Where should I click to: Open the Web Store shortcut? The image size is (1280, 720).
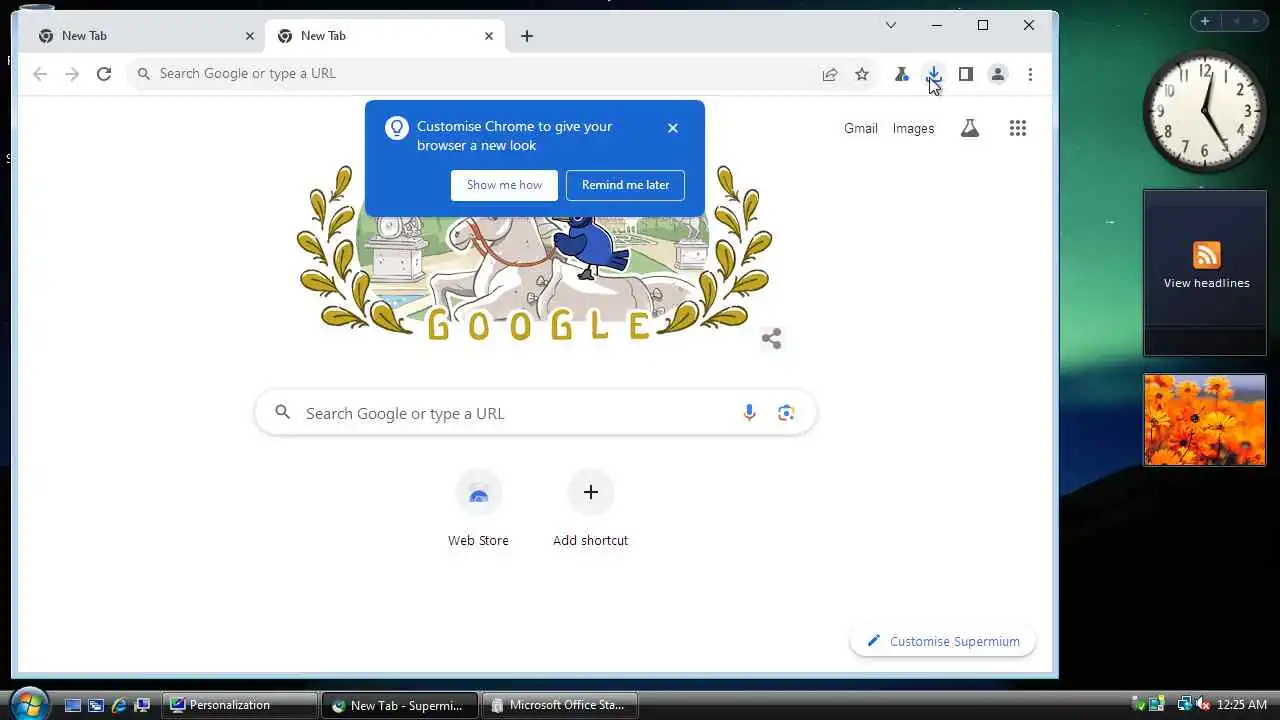(478, 510)
